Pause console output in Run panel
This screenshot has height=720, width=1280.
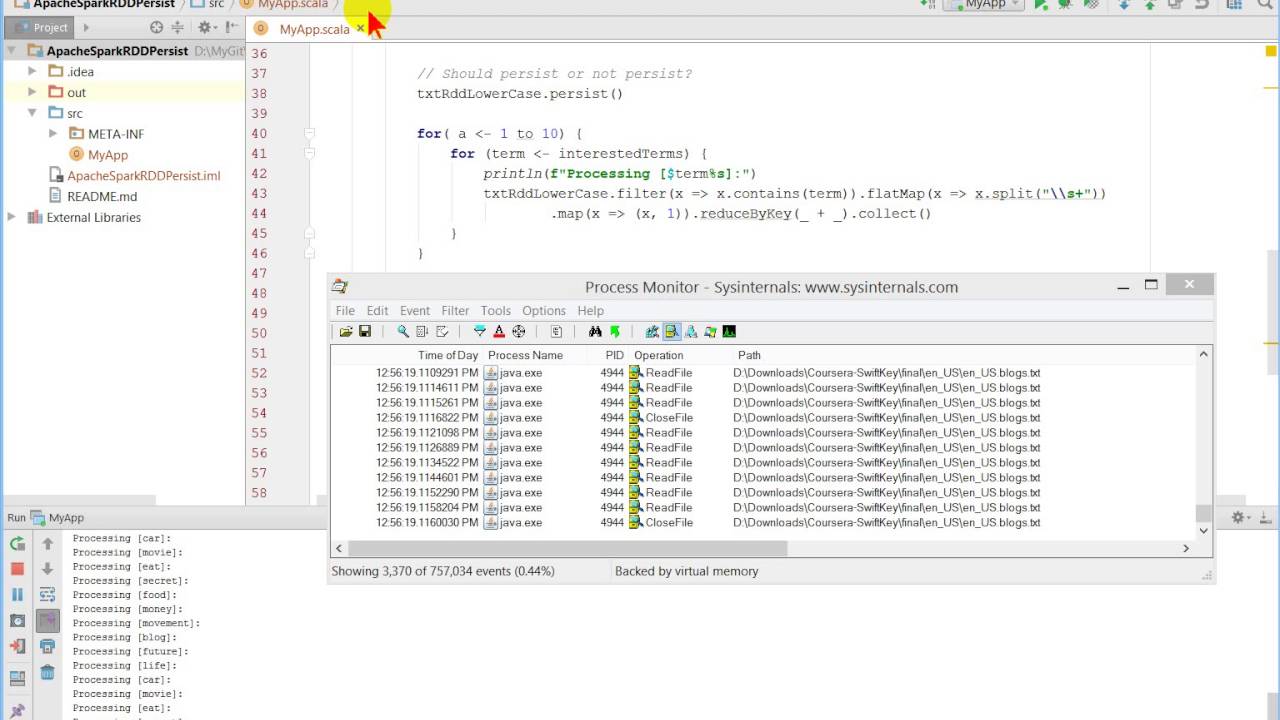pyautogui.click(x=17, y=594)
